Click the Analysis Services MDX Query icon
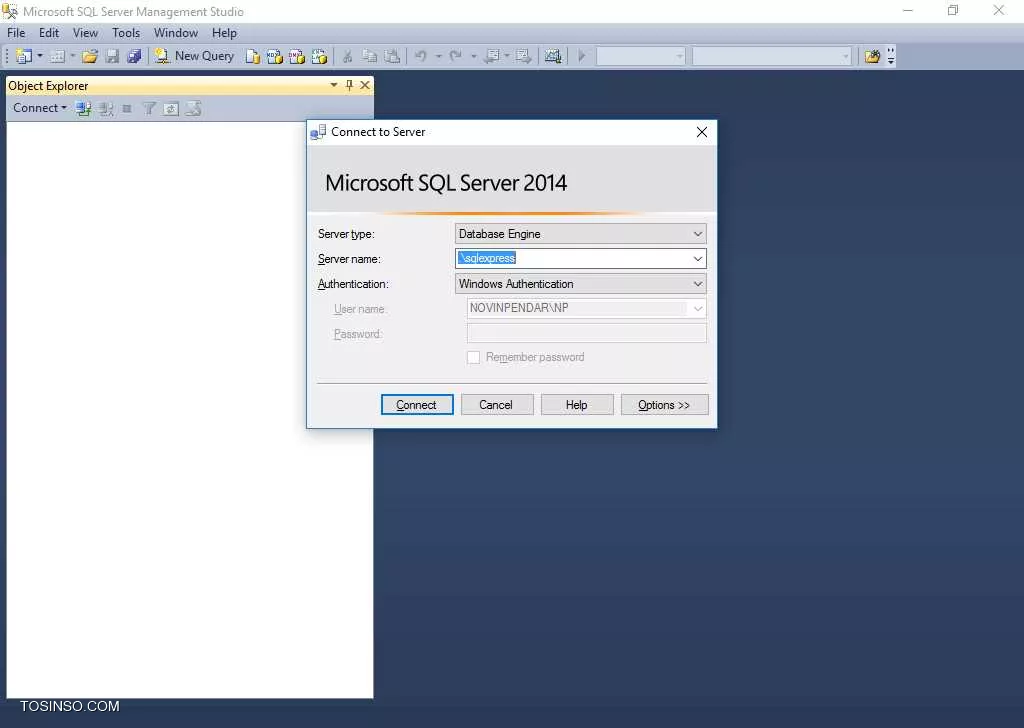Image resolution: width=1024 pixels, height=728 pixels. 274,56
